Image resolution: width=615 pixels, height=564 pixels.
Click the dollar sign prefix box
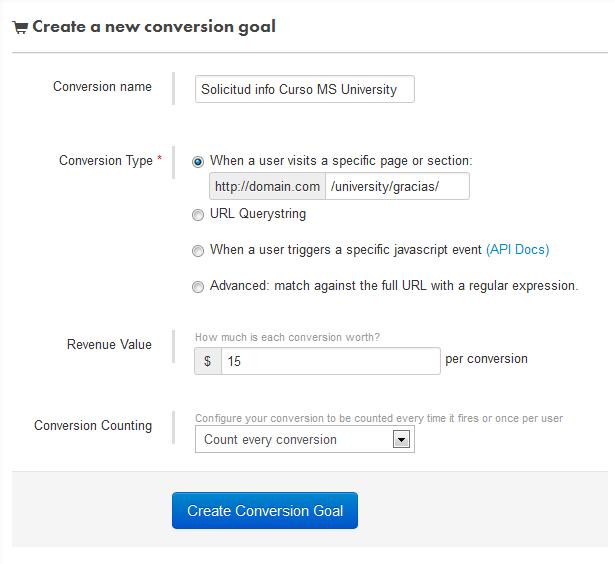(x=208, y=361)
